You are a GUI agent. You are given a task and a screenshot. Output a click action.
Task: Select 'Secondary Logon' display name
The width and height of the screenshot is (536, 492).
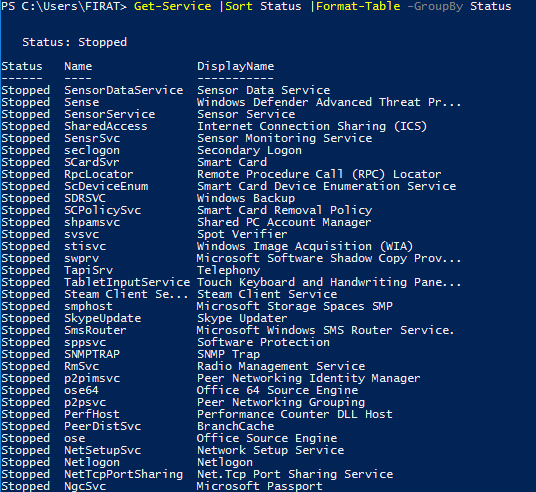250,150
